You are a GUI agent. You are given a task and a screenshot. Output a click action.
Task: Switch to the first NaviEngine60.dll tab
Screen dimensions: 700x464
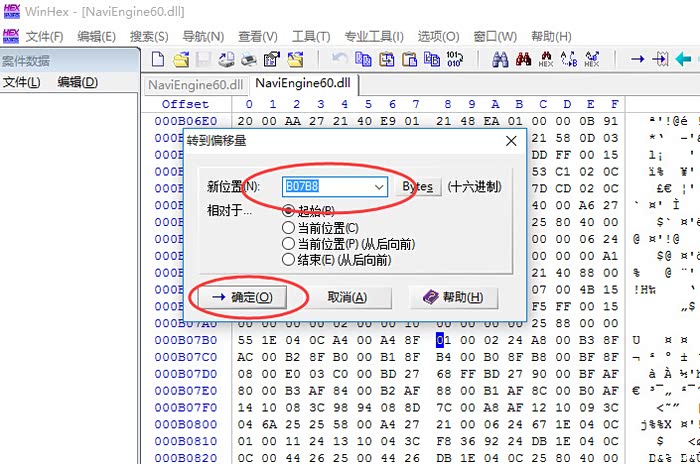pos(195,84)
